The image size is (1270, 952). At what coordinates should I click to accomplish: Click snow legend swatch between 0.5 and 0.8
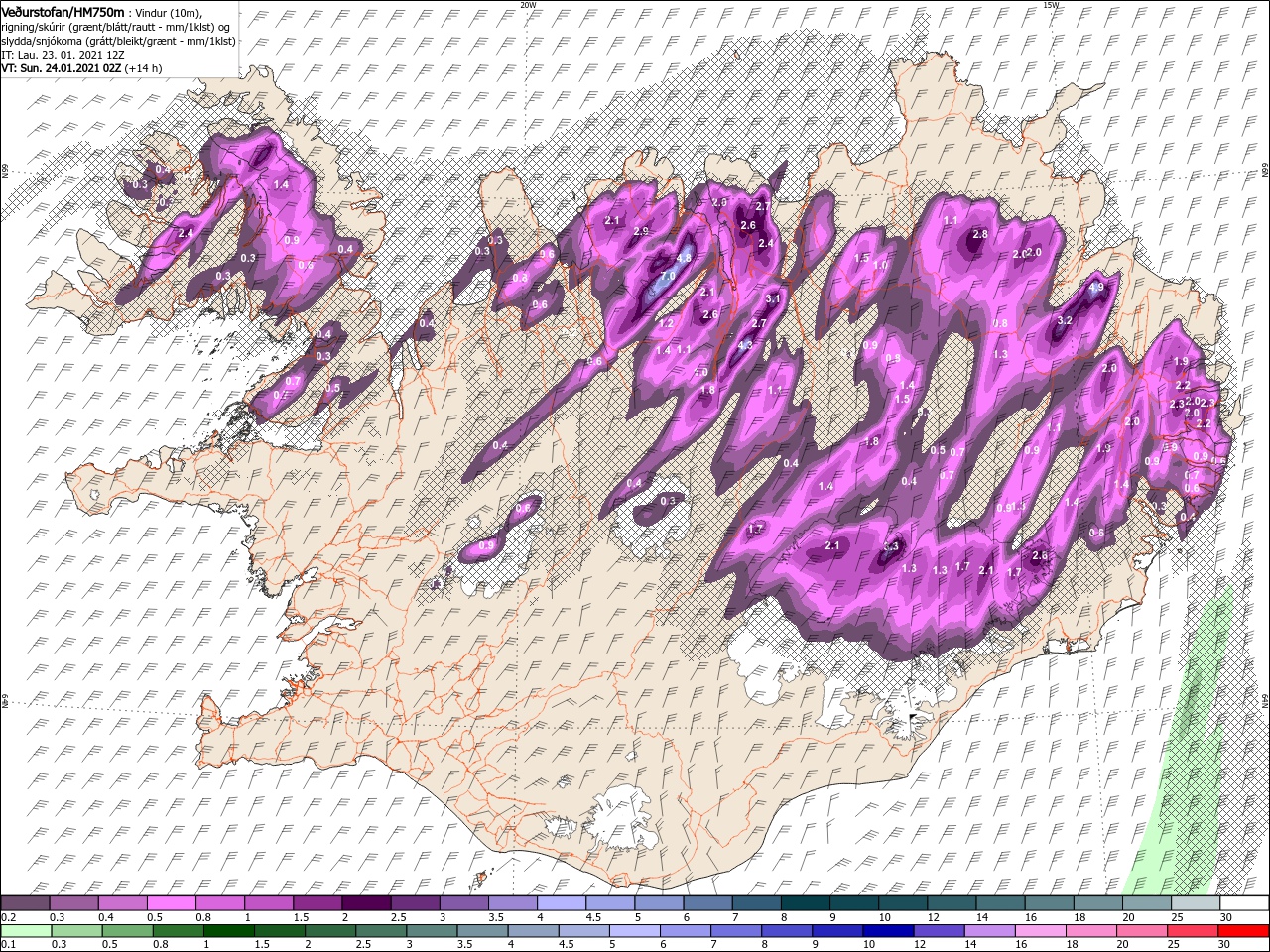171,903
